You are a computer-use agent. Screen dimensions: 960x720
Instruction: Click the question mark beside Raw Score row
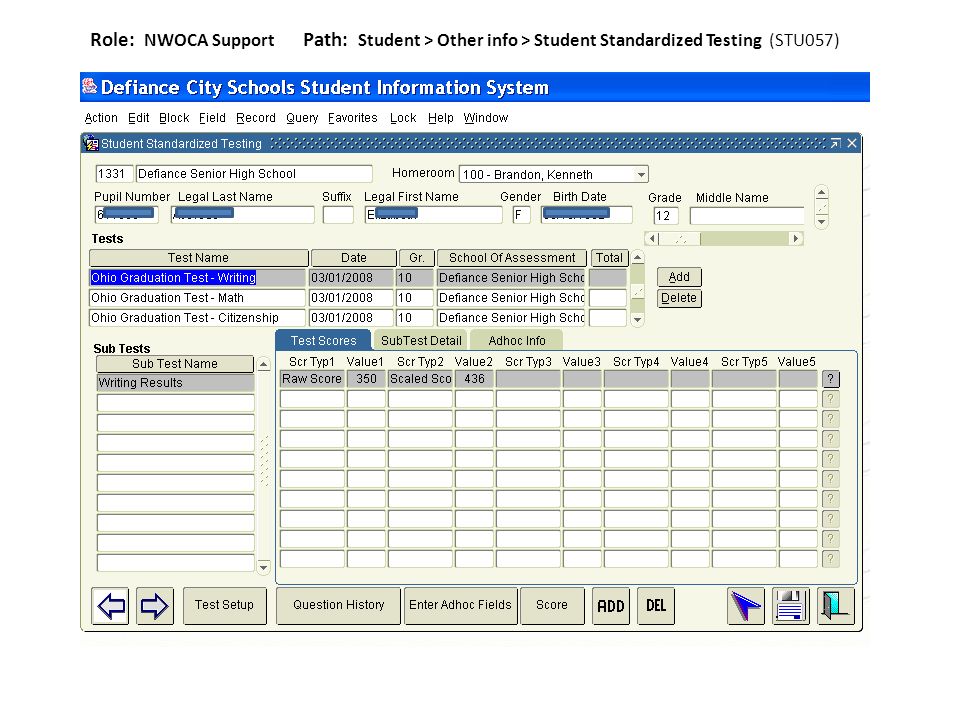830,379
